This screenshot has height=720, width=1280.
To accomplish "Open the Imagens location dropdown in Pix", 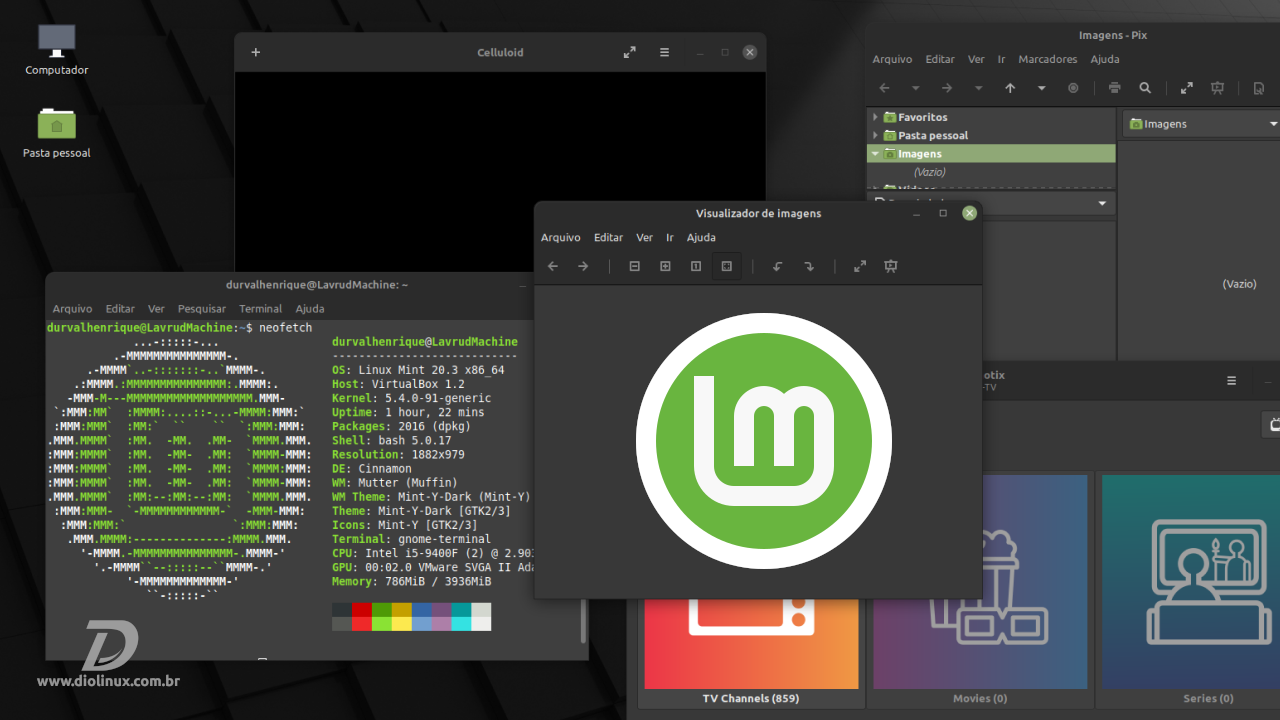I will 1201,124.
